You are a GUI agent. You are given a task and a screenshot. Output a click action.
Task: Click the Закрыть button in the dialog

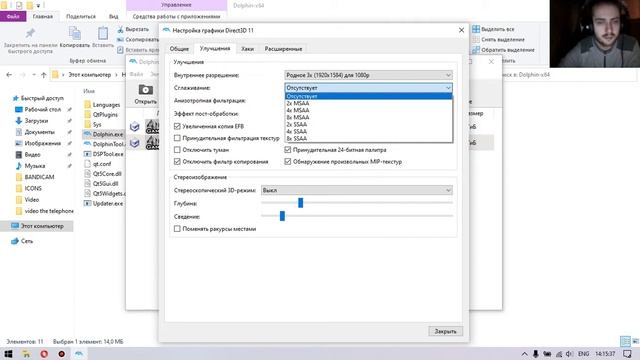click(445, 331)
